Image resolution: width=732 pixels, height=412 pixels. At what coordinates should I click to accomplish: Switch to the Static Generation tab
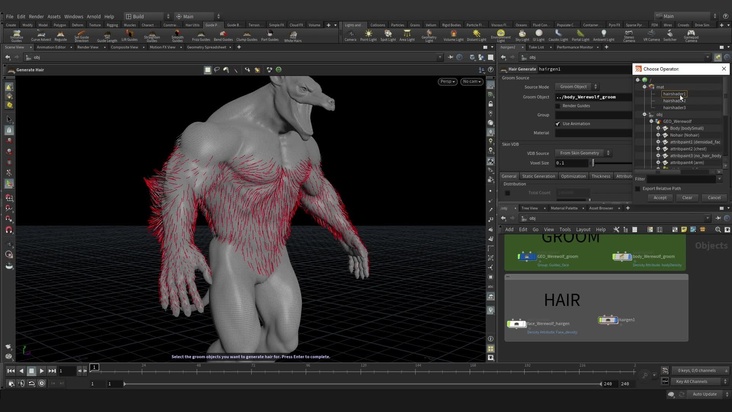(x=538, y=176)
